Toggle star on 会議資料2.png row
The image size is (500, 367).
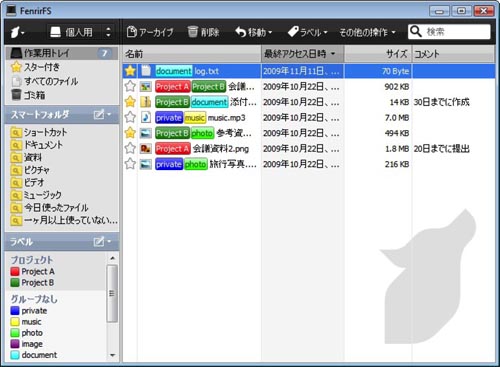[130, 148]
